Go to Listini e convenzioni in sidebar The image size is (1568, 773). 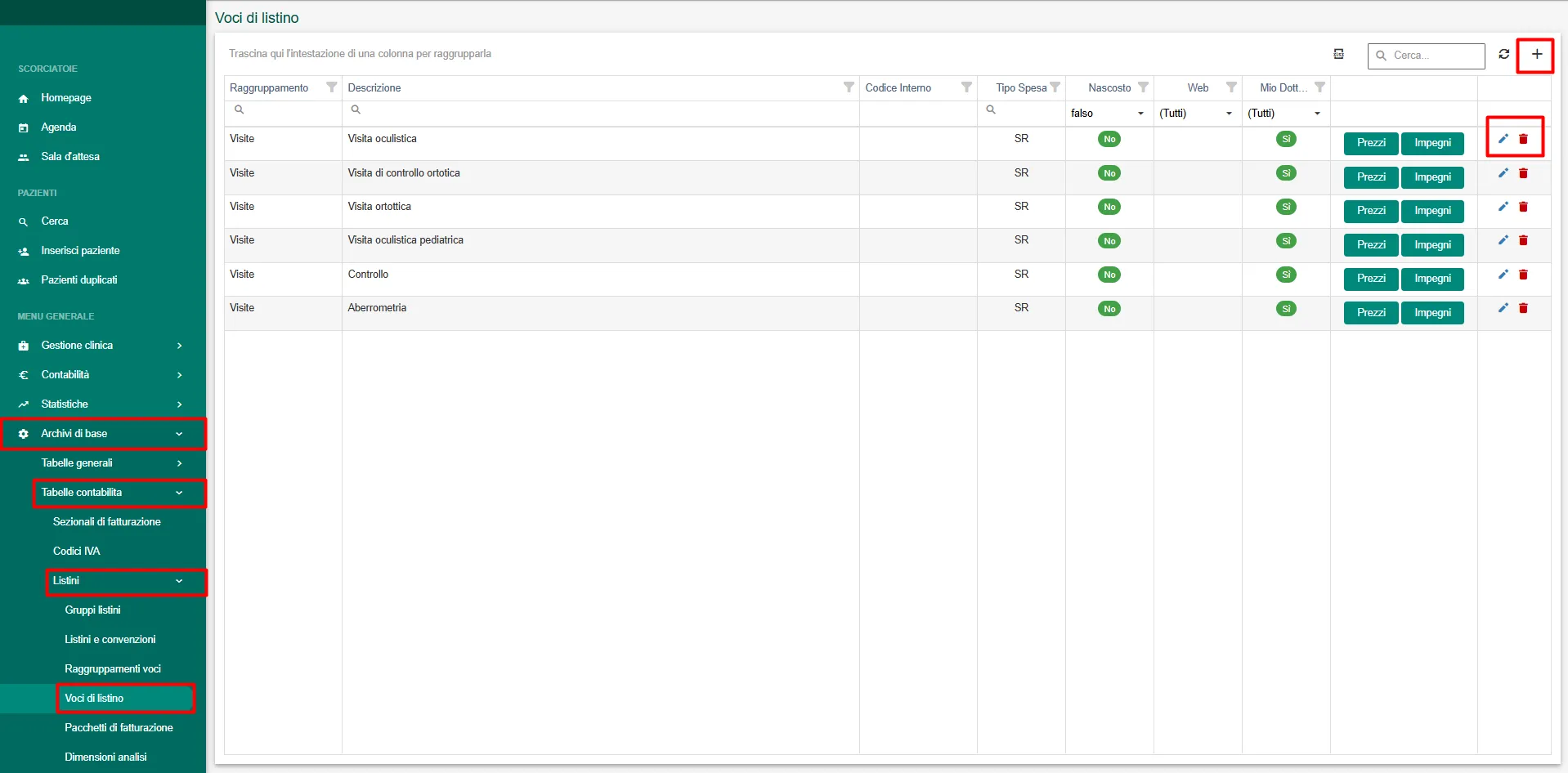pos(110,640)
